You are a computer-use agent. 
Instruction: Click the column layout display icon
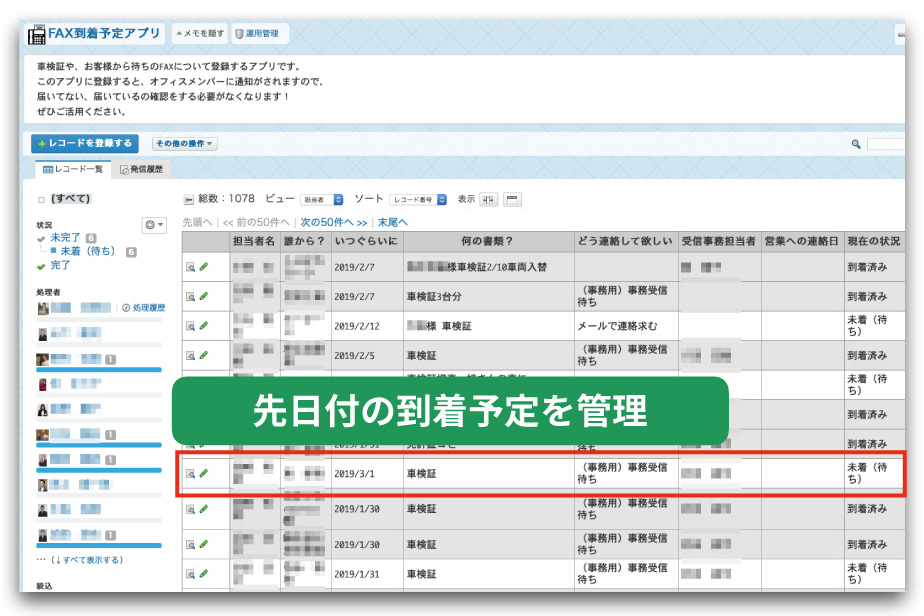[488, 200]
